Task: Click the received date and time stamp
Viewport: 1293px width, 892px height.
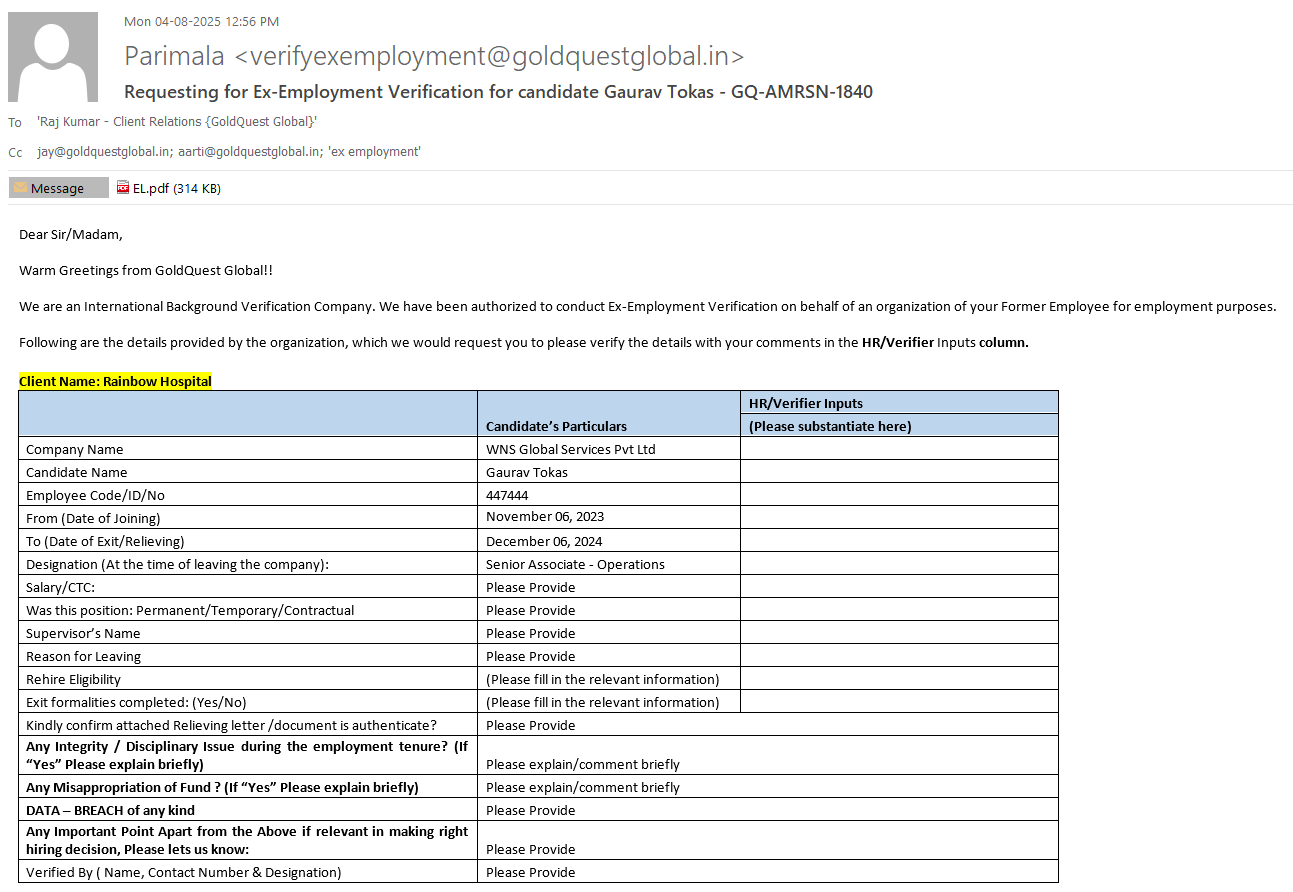Action: pos(201,21)
